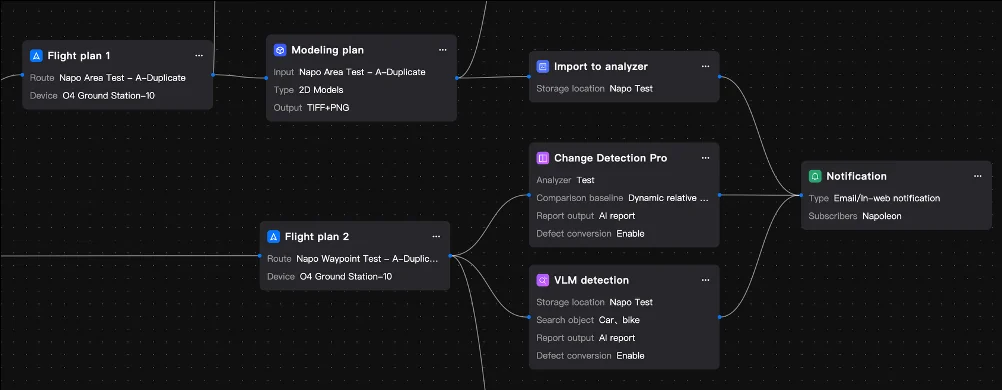Click the Flight plan 1 node icon
Viewport: 1002px width, 390px height.
36,56
